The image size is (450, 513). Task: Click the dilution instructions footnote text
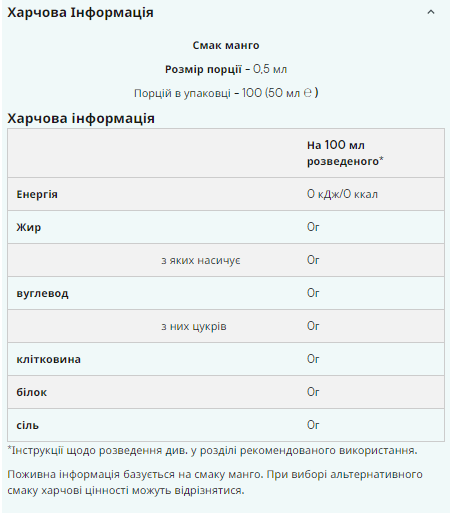pyautogui.click(x=212, y=451)
